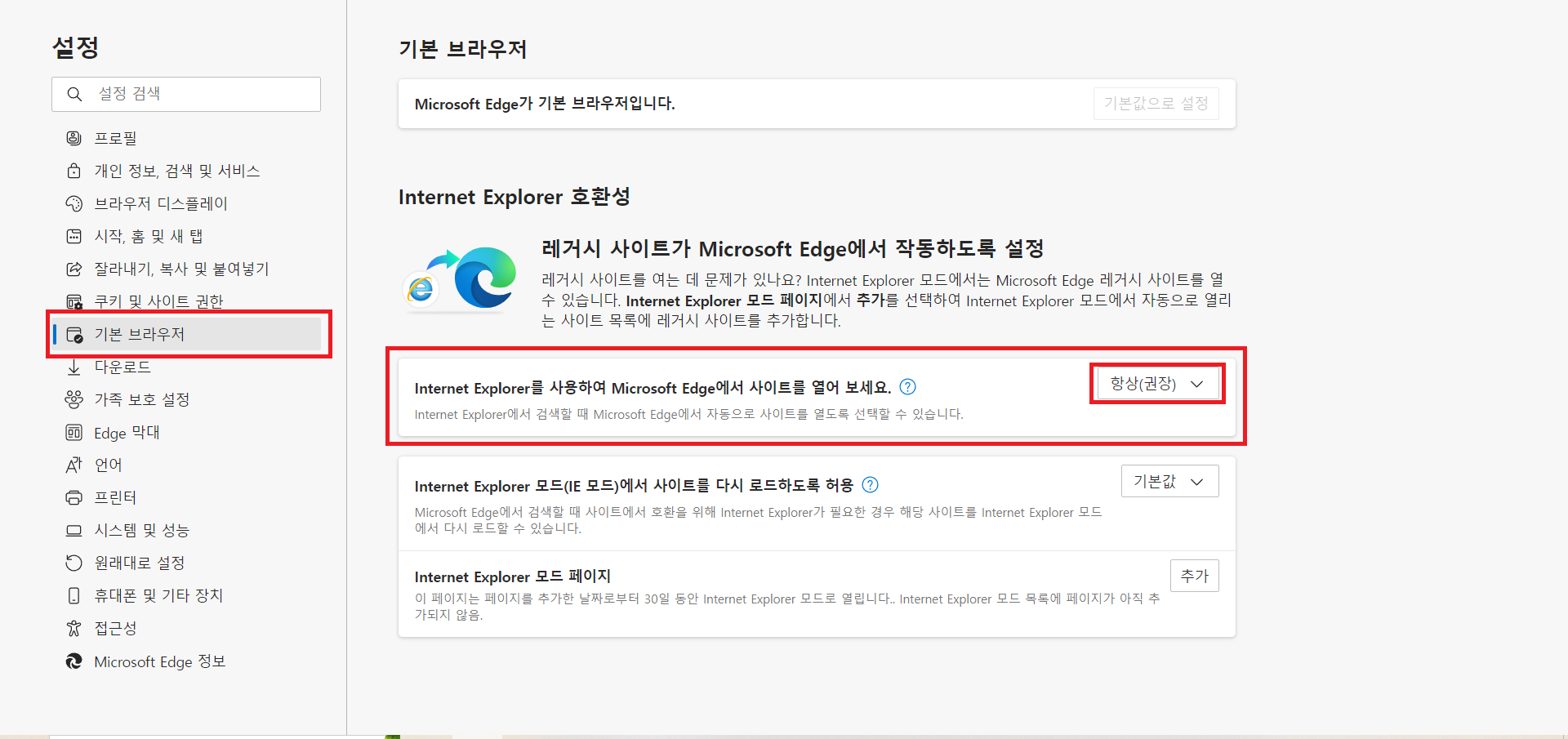Click the '설정' title heading
The image size is (1568, 739).
point(75,47)
